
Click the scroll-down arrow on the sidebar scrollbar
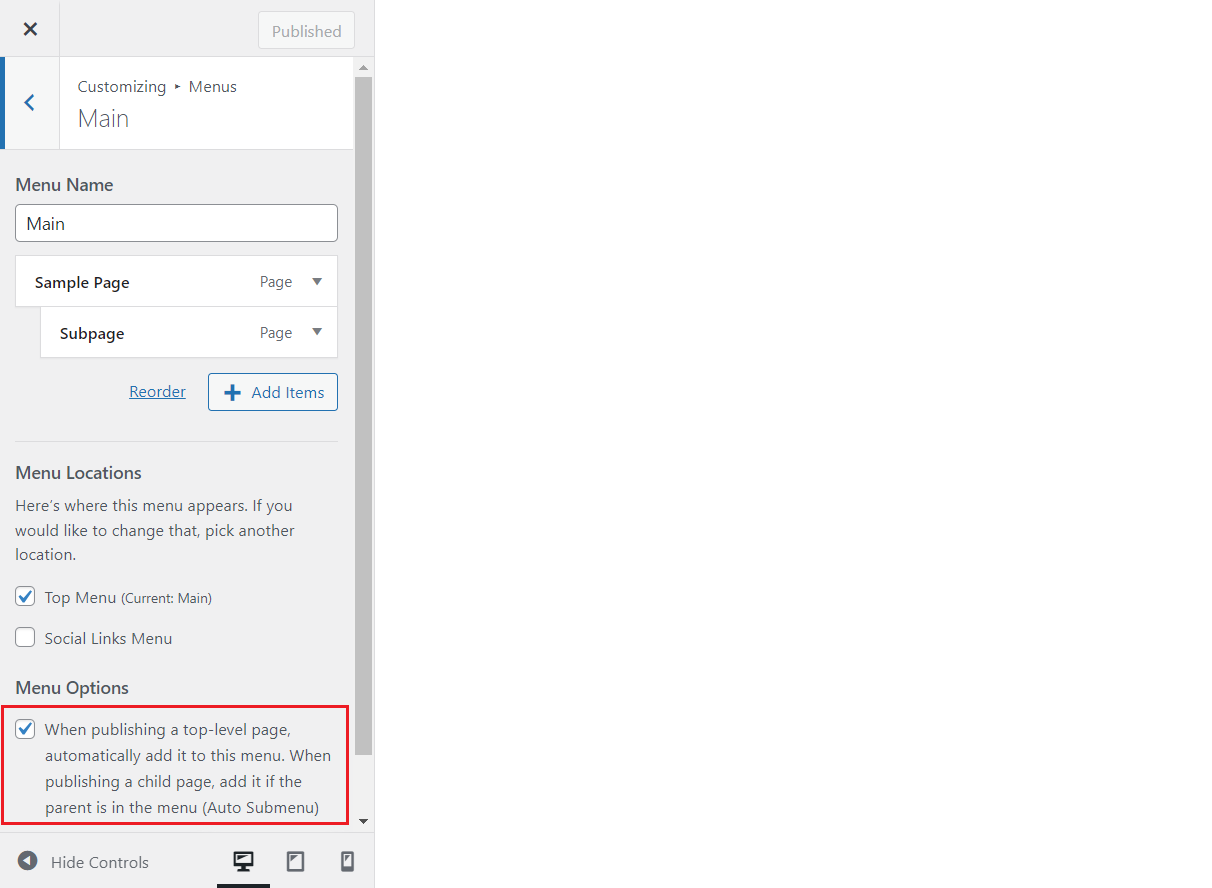(x=364, y=819)
